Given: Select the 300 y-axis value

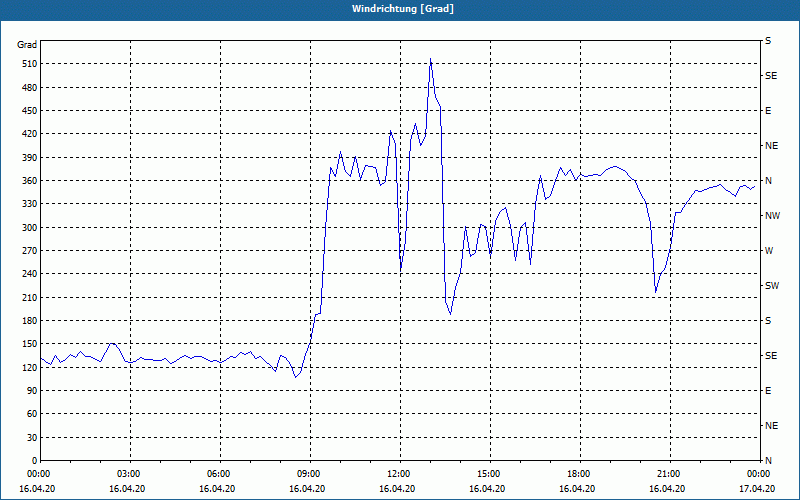Looking at the screenshot, I should pyautogui.click(x=30, y=228).
